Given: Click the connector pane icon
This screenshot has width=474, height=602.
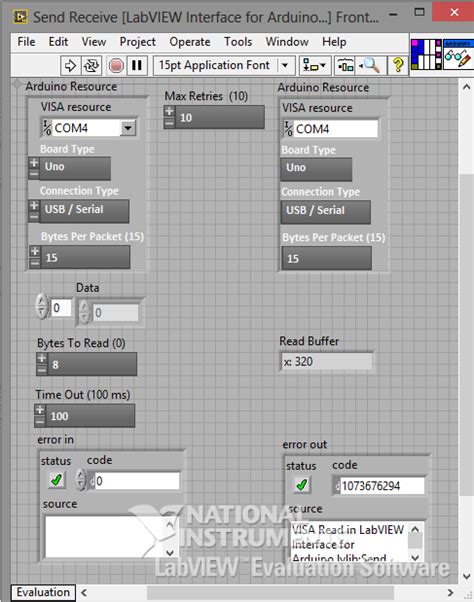Looking at the screenshot, I should click(426, 55).
